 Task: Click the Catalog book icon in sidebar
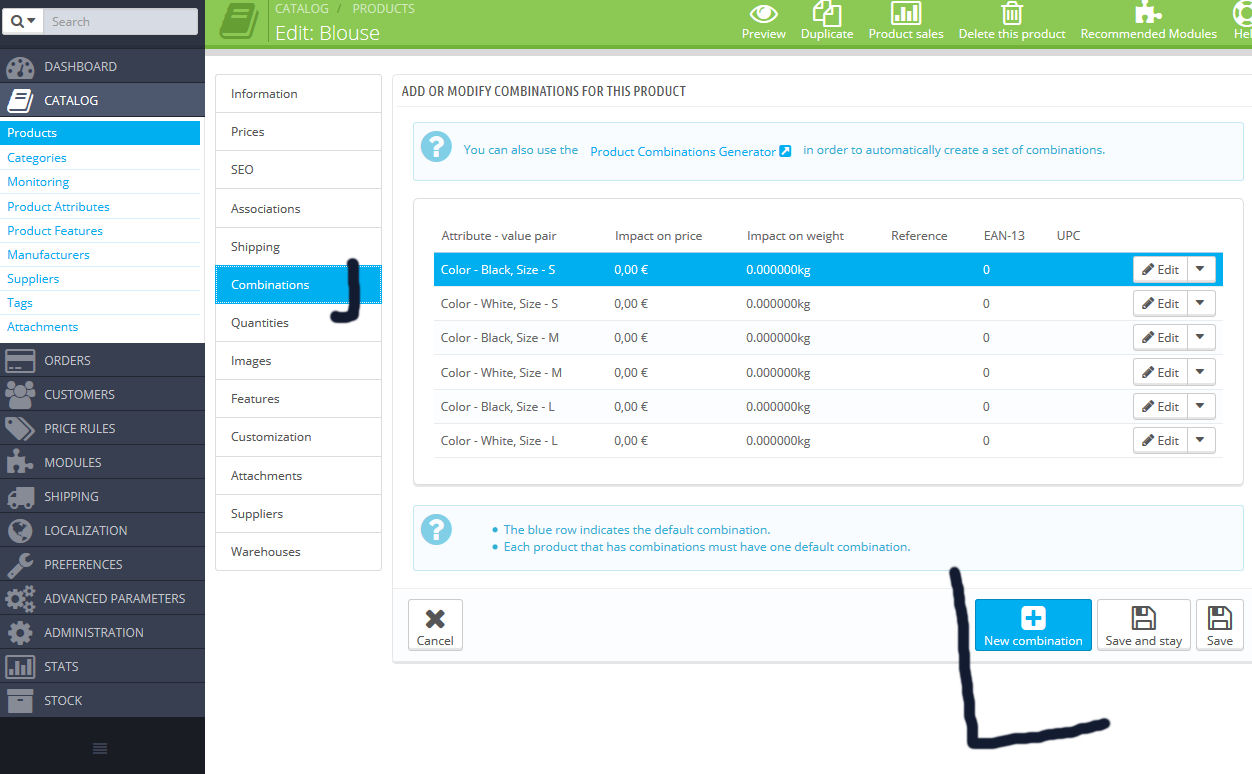20,101
